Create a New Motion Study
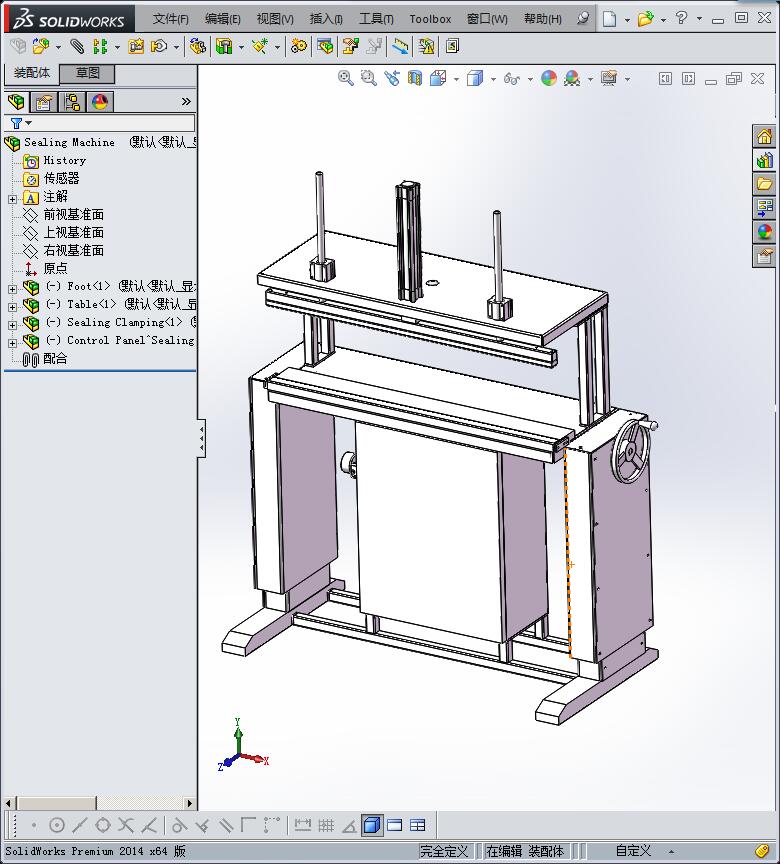The height and width of the screenshot is (864, 780). [x=299, y=46]
